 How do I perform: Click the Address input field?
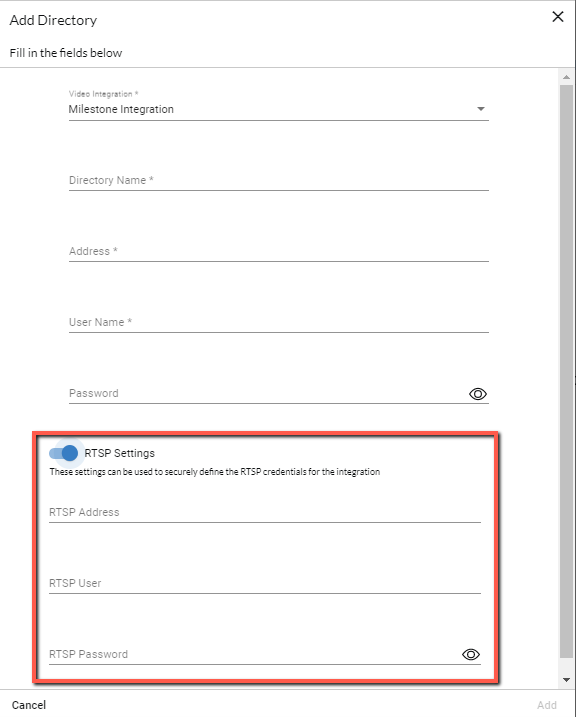point(278,251)
